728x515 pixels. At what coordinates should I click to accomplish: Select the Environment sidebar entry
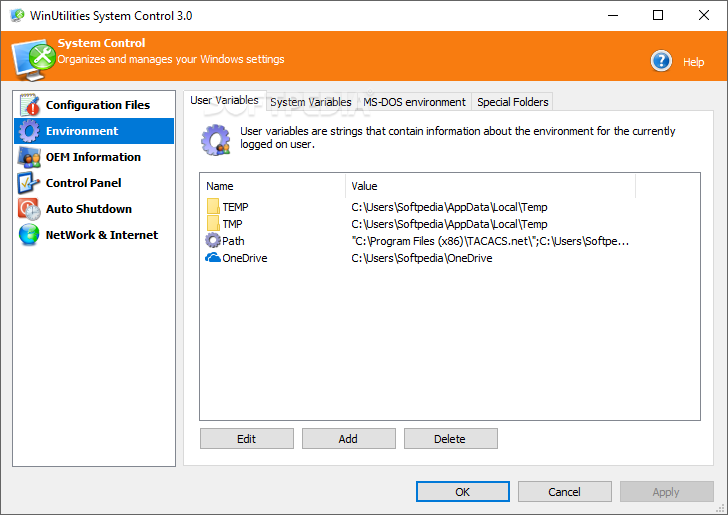click(x=94, y=131)
